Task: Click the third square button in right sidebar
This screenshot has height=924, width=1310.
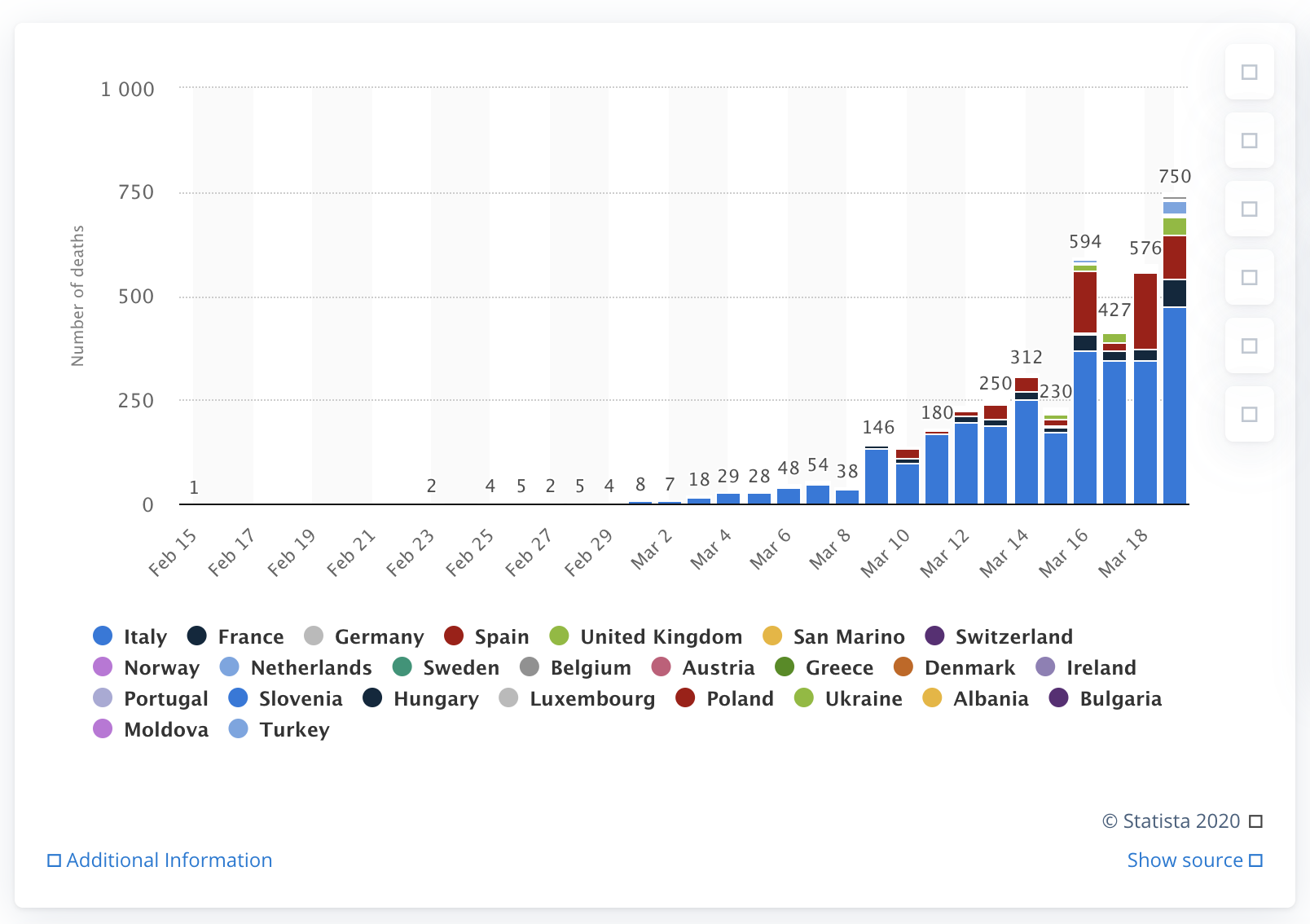Action: click(1249, 209)
